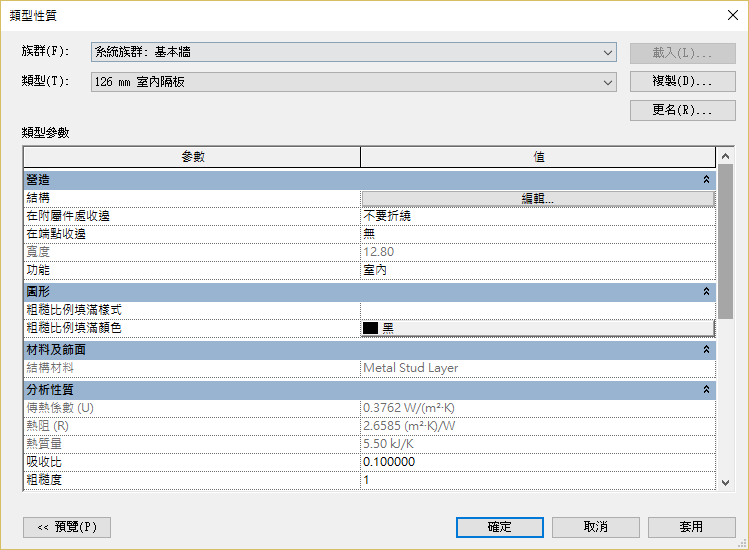Viewport: 749px width, 550px height.
Task: Select the 寬度 value 12.80
Action: pyautogui.click(x=538, y=252)
